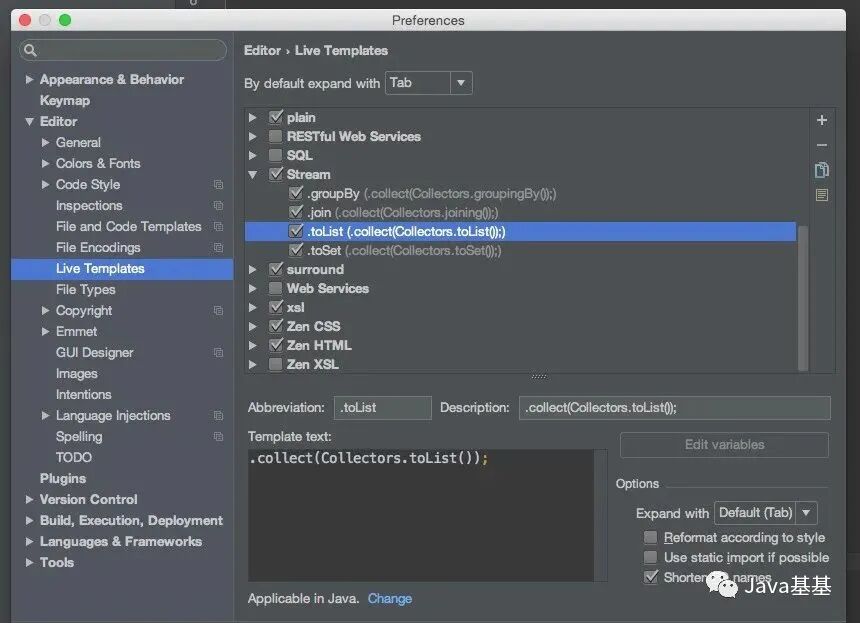Click the search magnifier icon

[x=30, y=50]
